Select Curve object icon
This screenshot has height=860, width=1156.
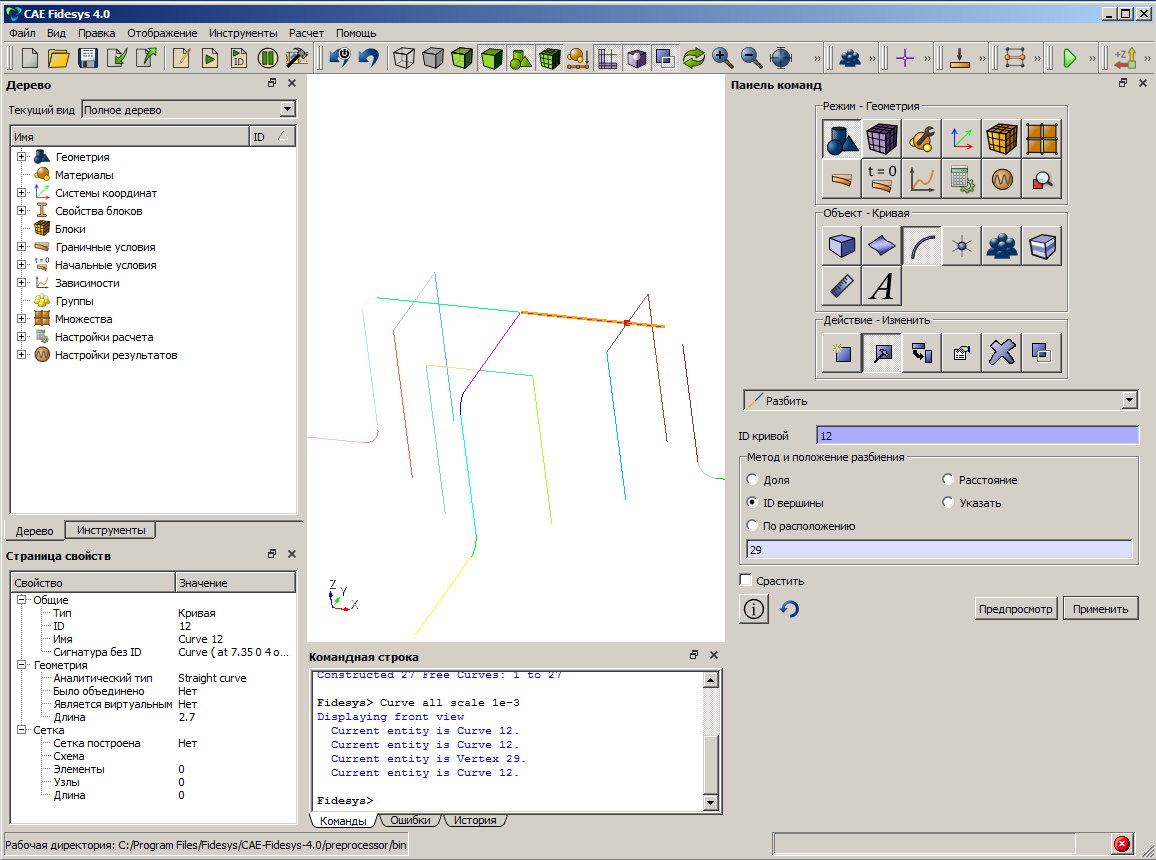(922, 246)
